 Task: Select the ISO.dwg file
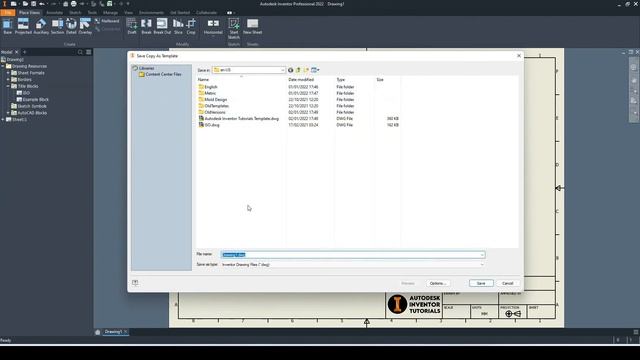pyautogui.click(x=209, y=125)
